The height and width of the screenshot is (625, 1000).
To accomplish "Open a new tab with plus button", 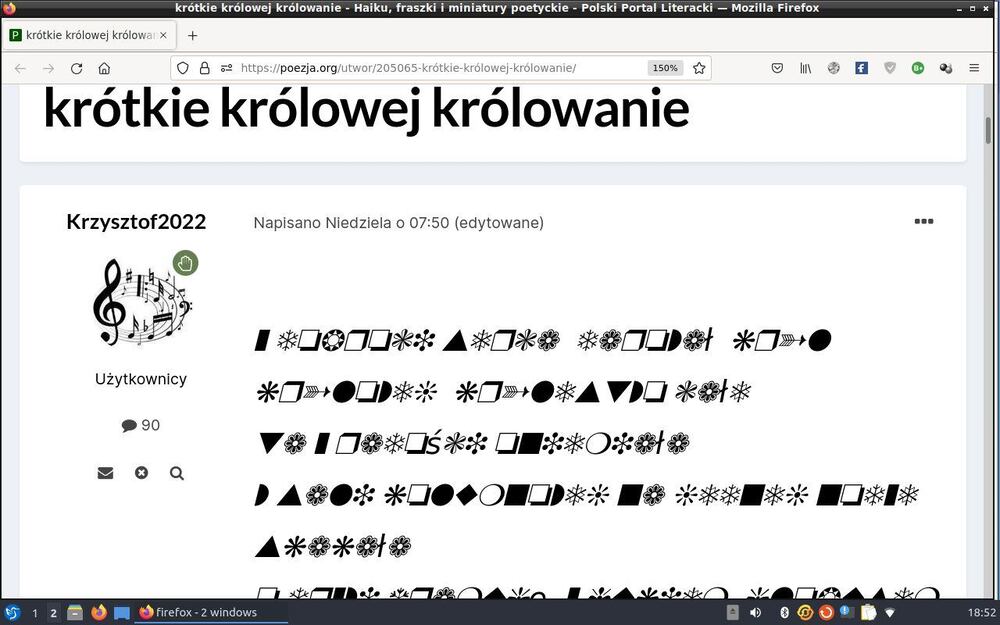I will (193, 35).
